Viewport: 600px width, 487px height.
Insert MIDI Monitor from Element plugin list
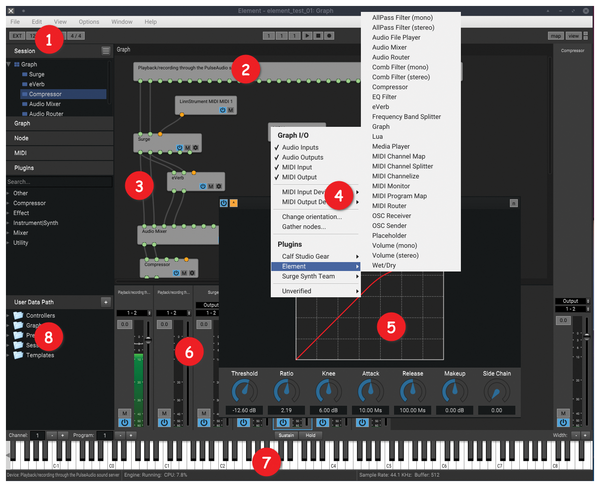tap(391, 186)
